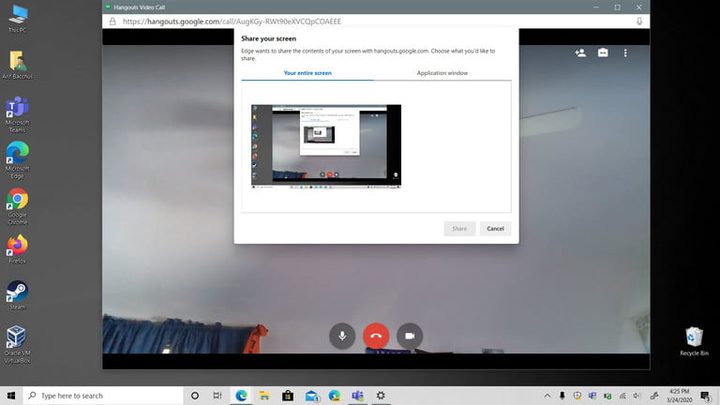Click the lock icon beside the URL
The width and height of the screenshot is (720, 405).
[x=112, y=22]
